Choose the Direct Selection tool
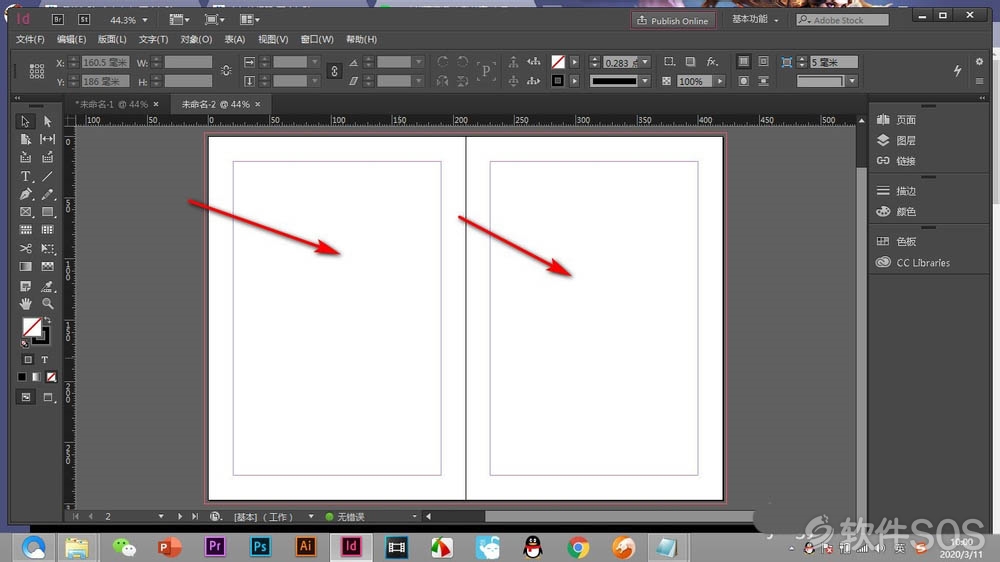 (x=48, y=121)
